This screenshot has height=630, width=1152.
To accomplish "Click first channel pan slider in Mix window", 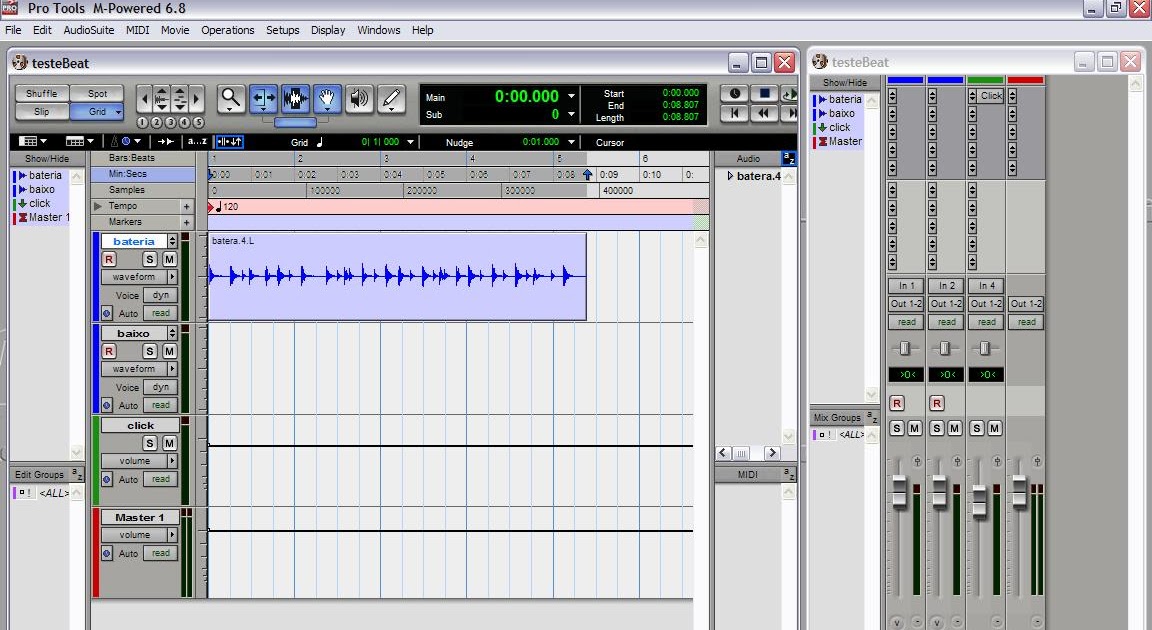I will point(905,348).
